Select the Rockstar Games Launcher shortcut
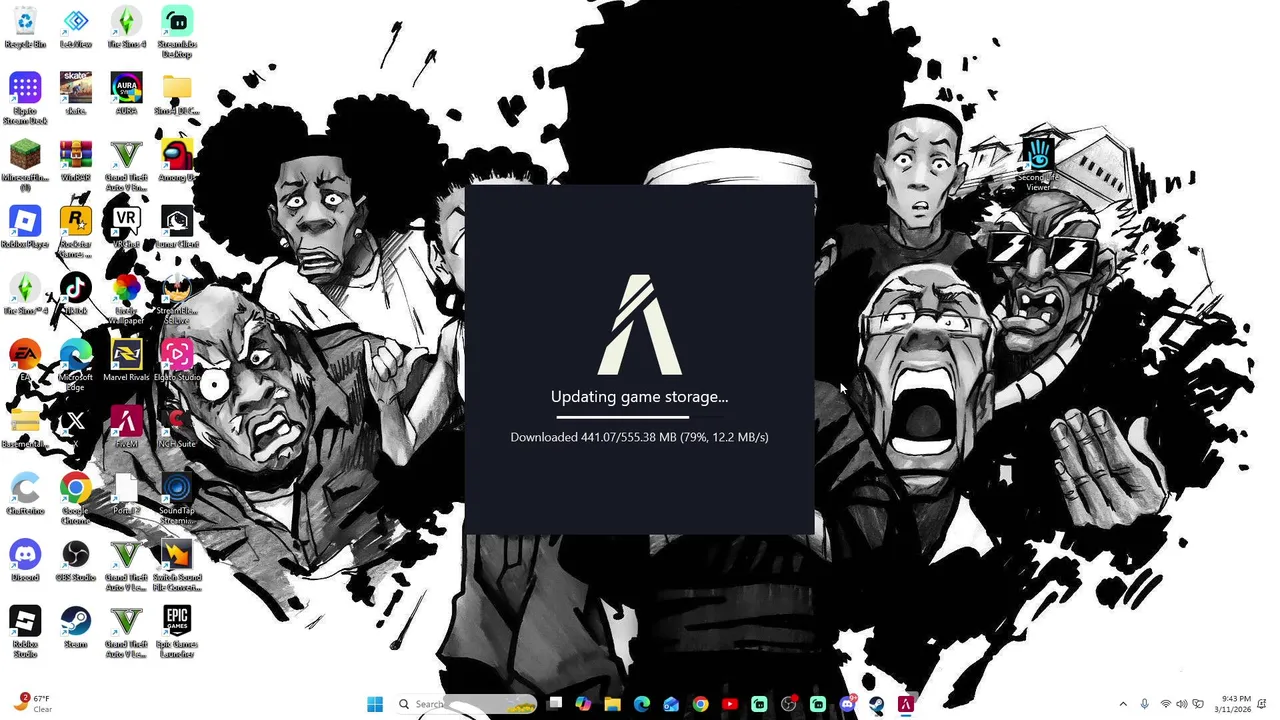The image size is (1280, 720). [x=76, y=232]
